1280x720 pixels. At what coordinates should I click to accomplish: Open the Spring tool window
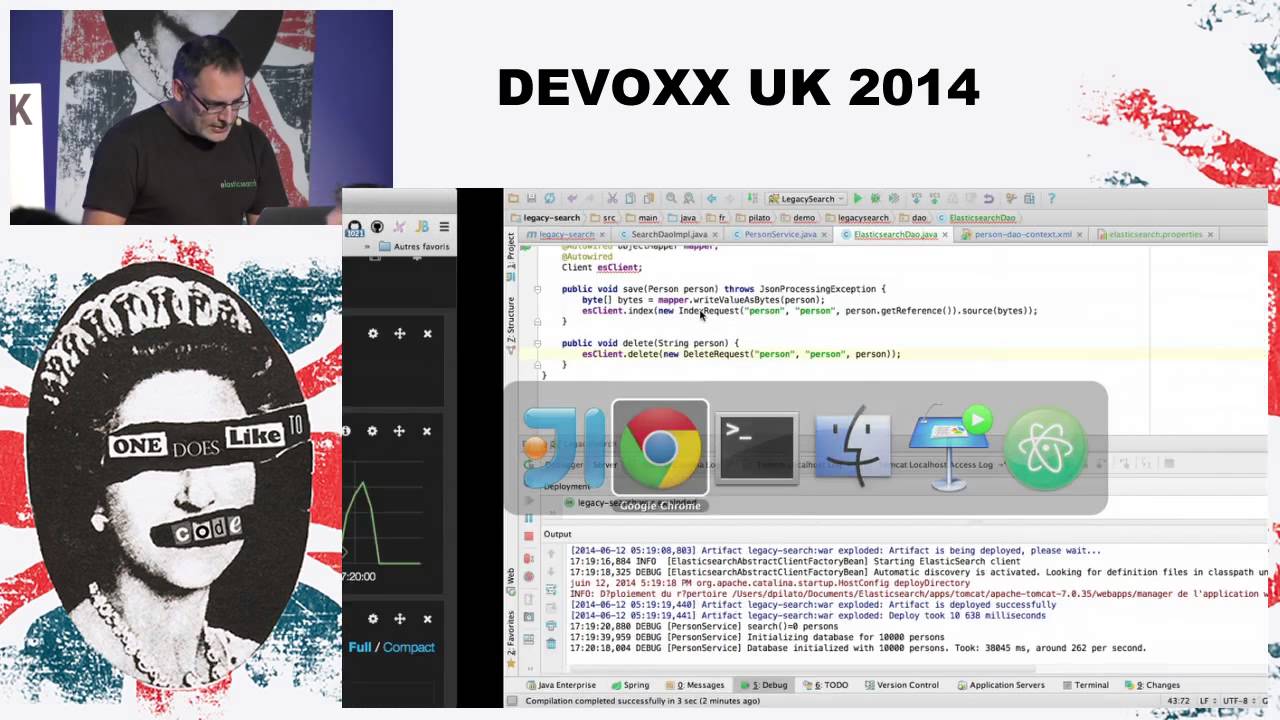click(x=630, y=685)
